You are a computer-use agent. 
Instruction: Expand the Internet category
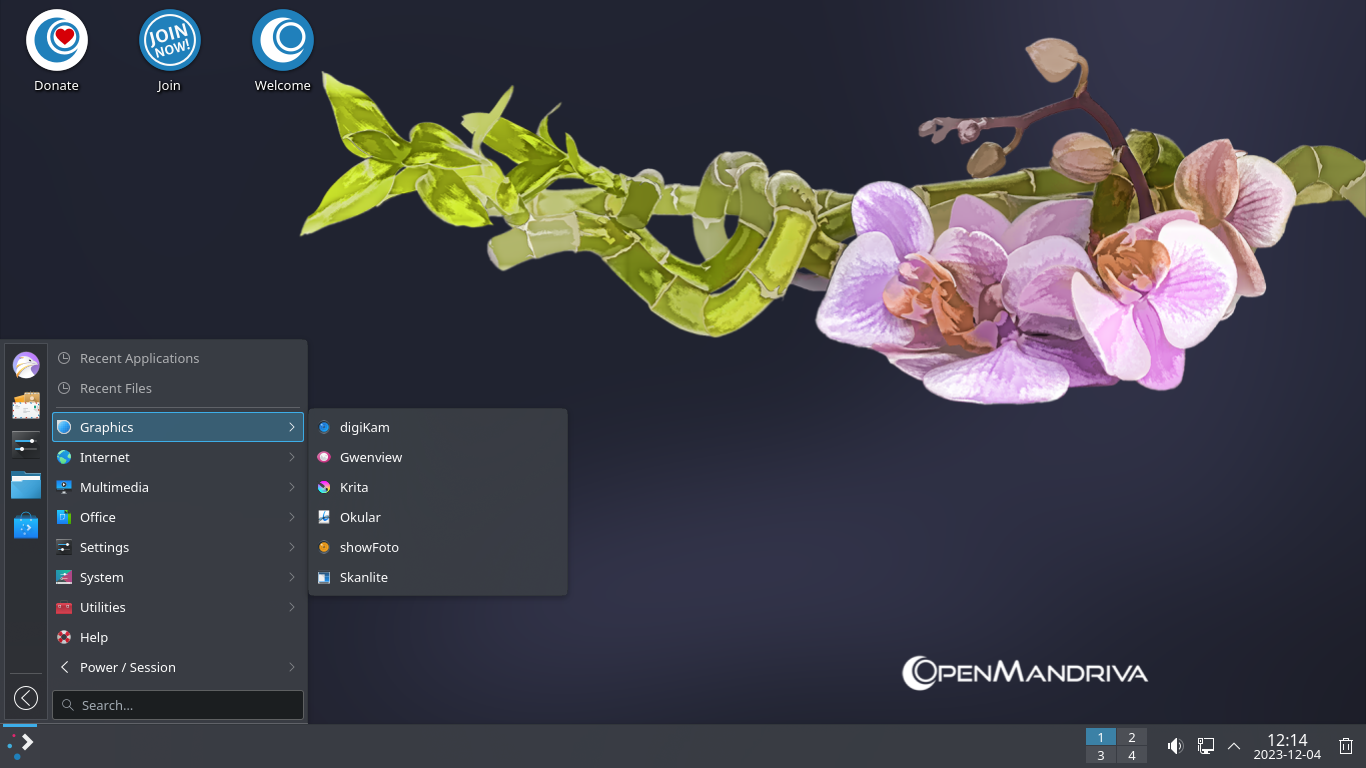tap(178, 457)
